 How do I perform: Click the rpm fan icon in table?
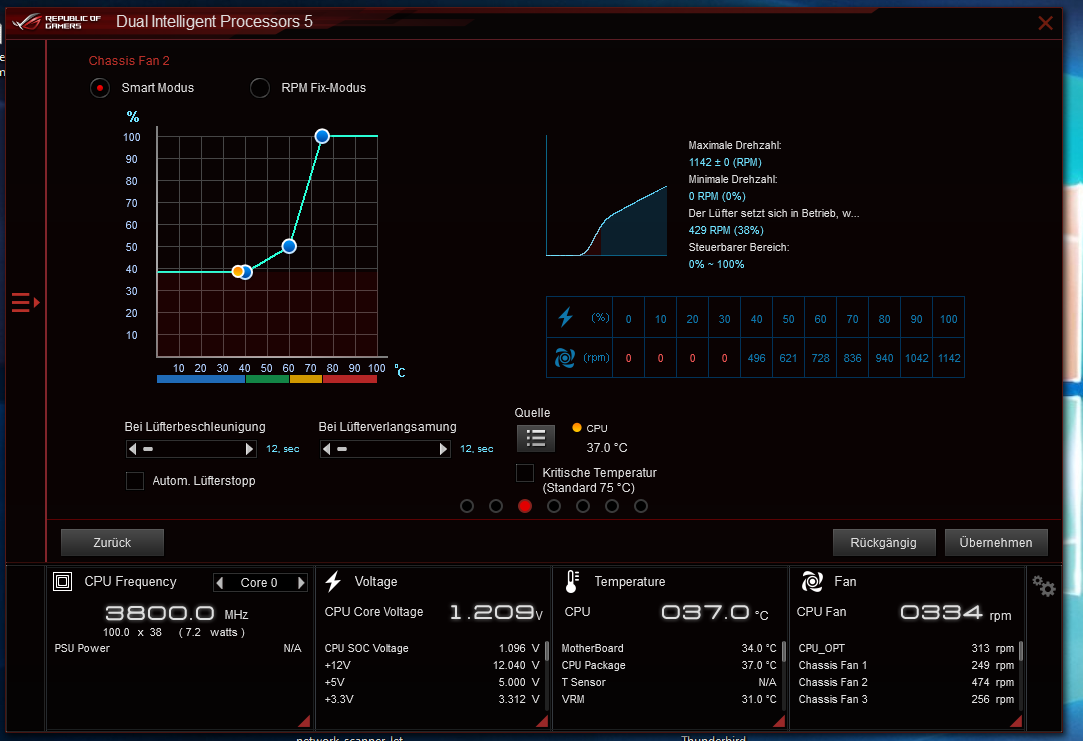click(x=565, y=358)
